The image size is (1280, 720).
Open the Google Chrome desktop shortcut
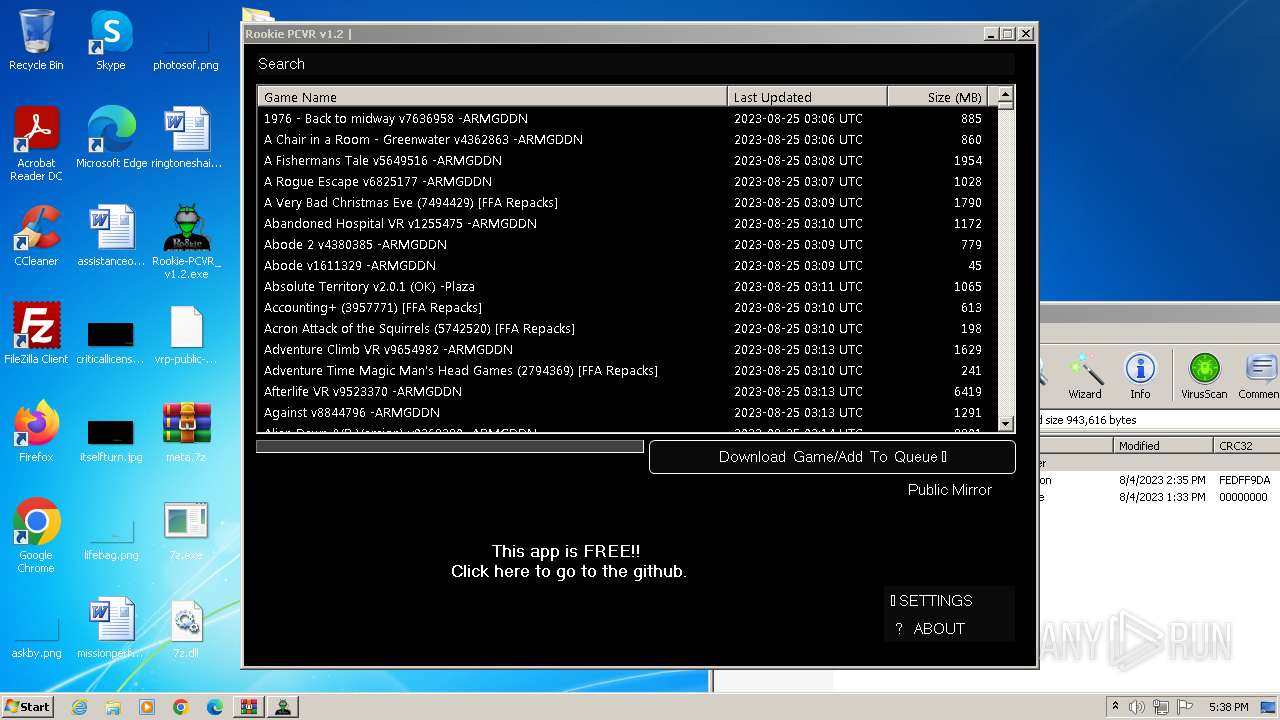[36, 535]
